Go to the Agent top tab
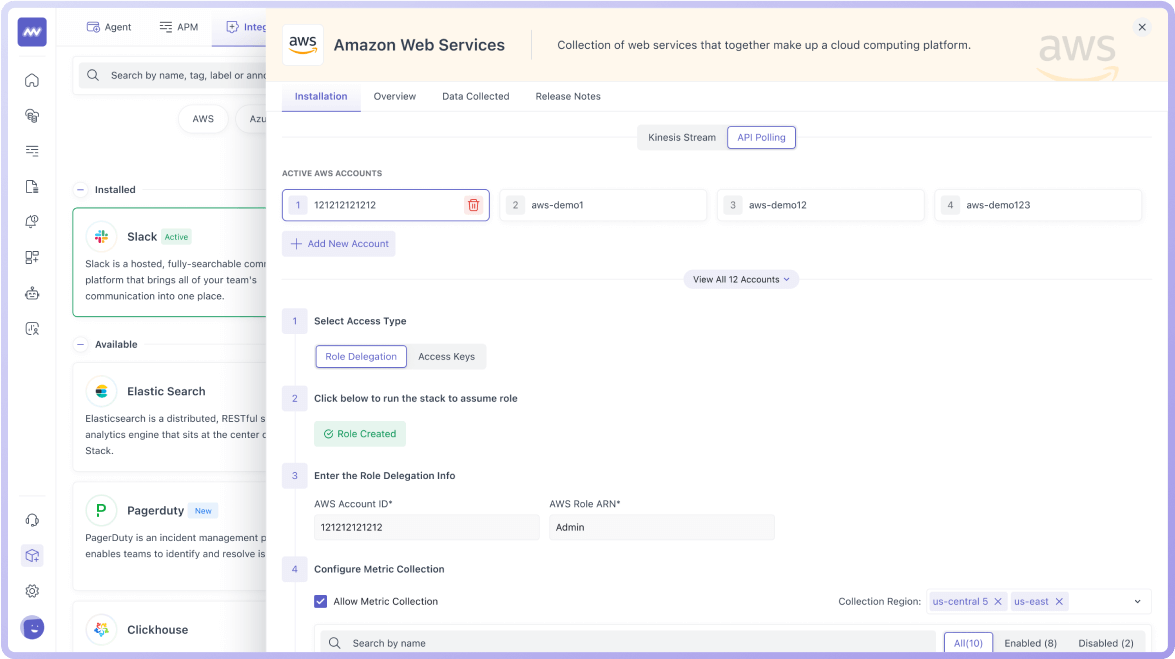 [x=109, y=27]
